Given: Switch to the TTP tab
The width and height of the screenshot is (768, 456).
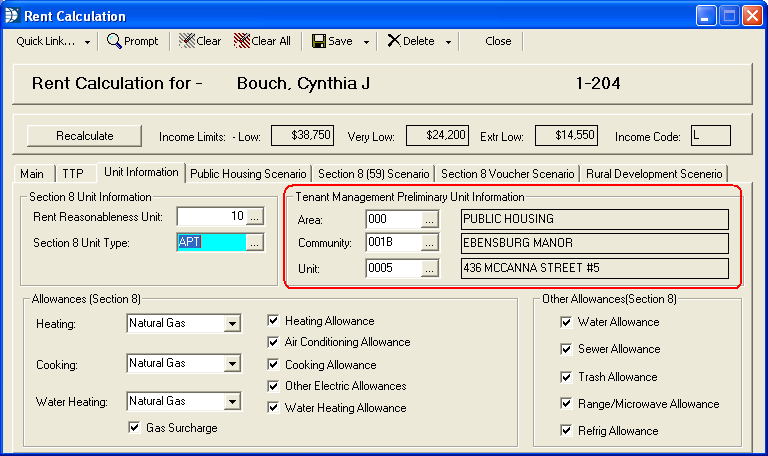Looking at the screenshot, I should point(71,173).
